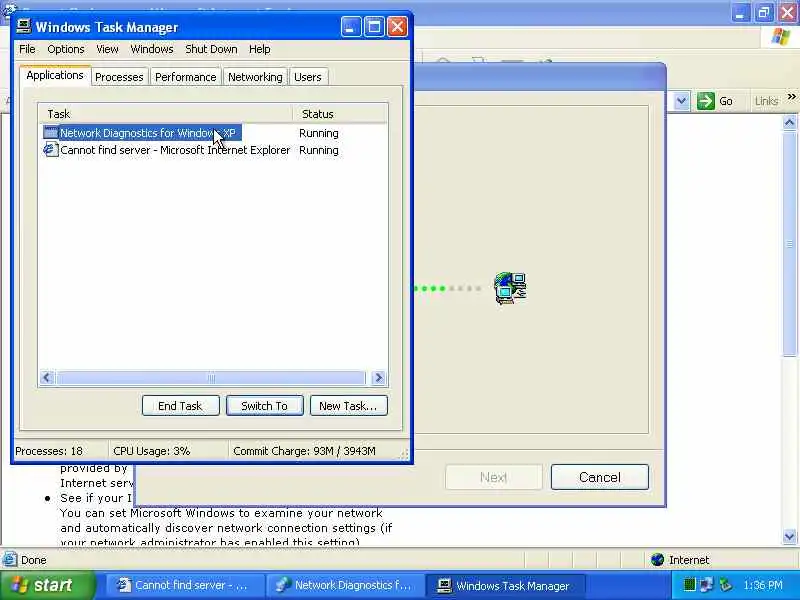
Task: Click the Go button in Internet Explorer
Action: (x=715, y=101)
